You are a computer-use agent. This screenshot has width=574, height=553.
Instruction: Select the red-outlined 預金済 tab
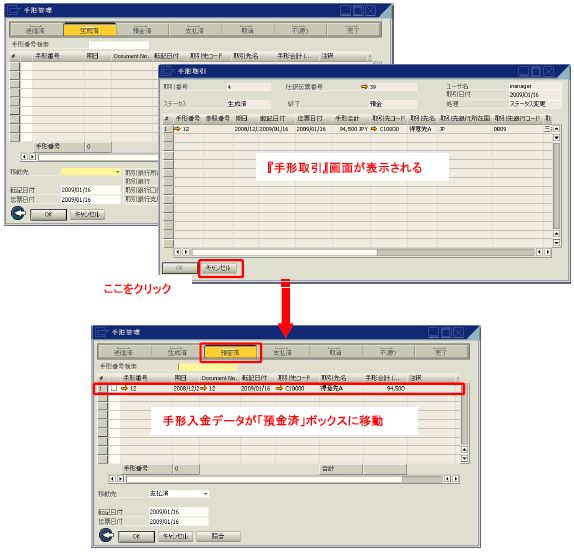pos(230,352)
